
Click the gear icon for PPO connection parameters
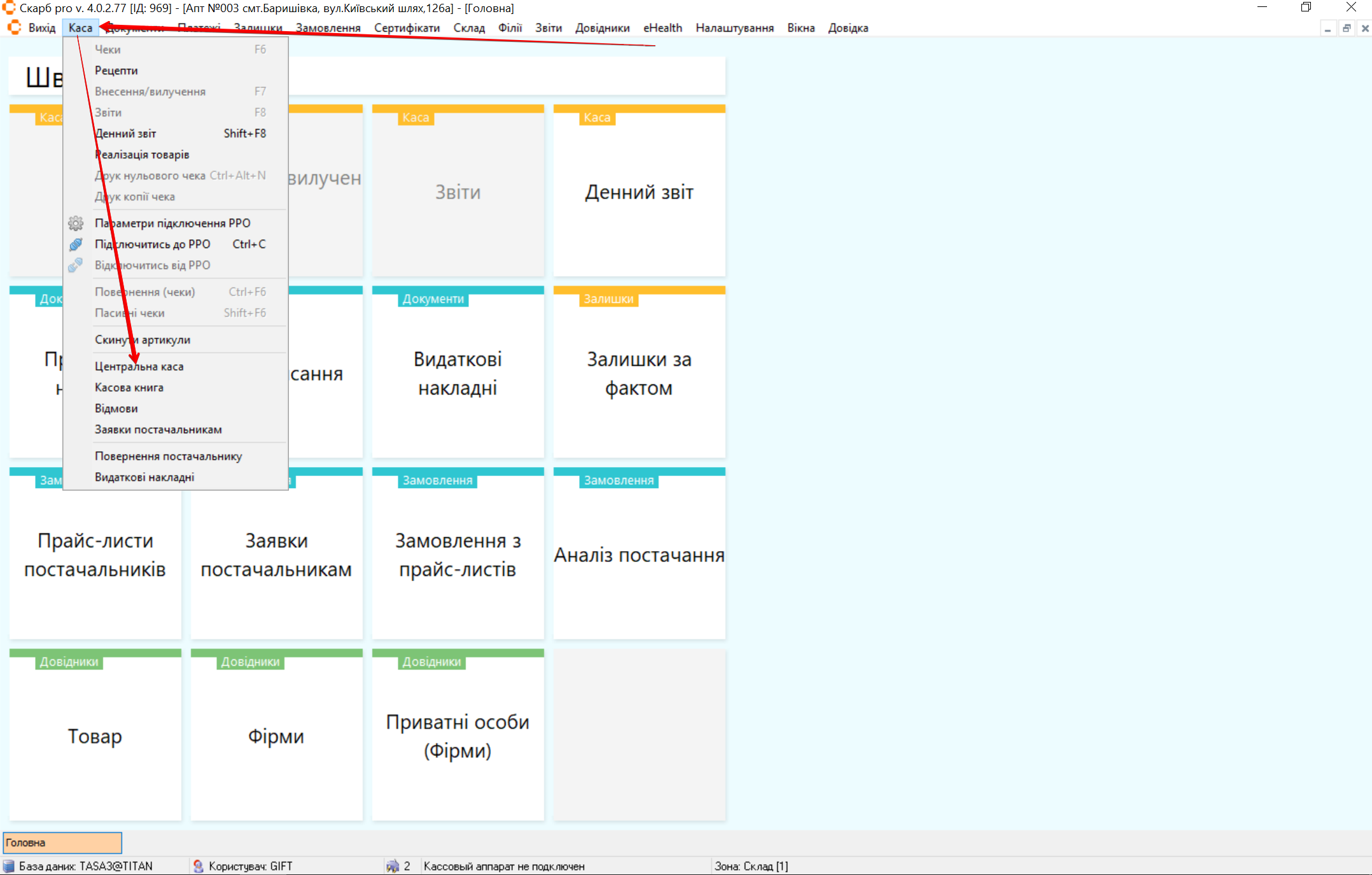75,223
